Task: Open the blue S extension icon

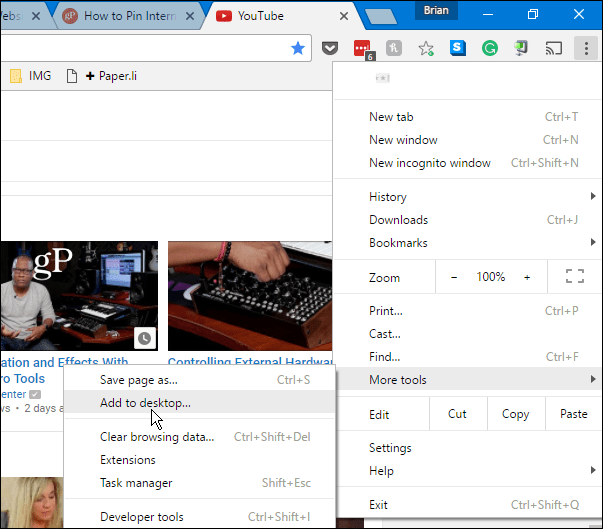Action: [x=458, y=48]
